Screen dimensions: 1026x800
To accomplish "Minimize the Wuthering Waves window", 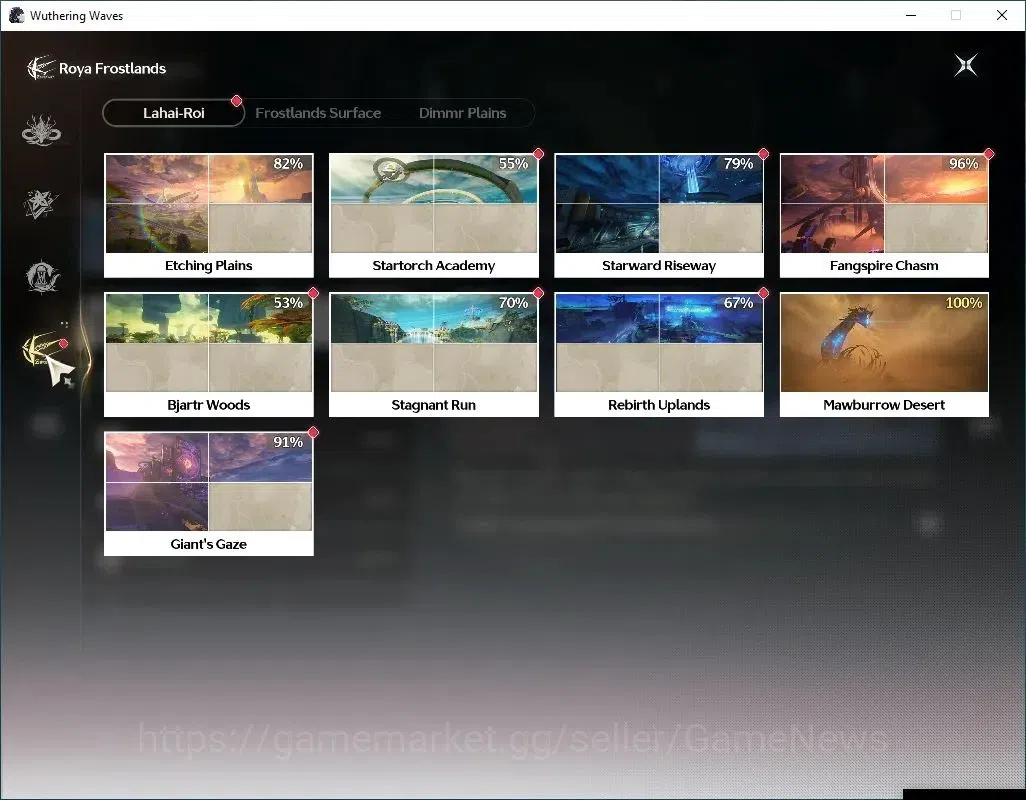I will point(911,15).
